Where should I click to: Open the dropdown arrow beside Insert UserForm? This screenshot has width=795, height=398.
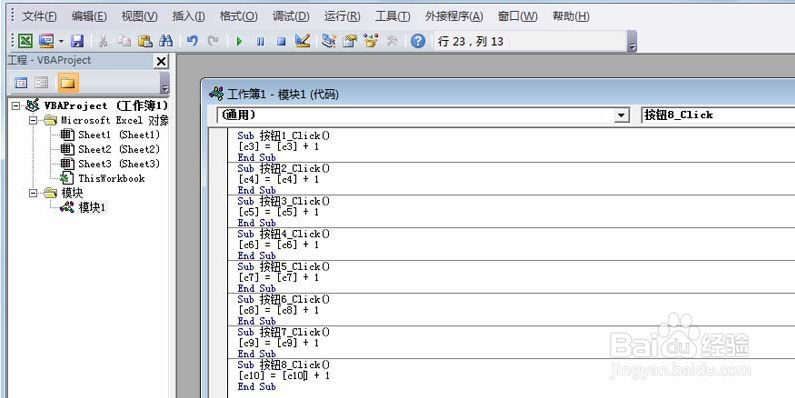61,41
